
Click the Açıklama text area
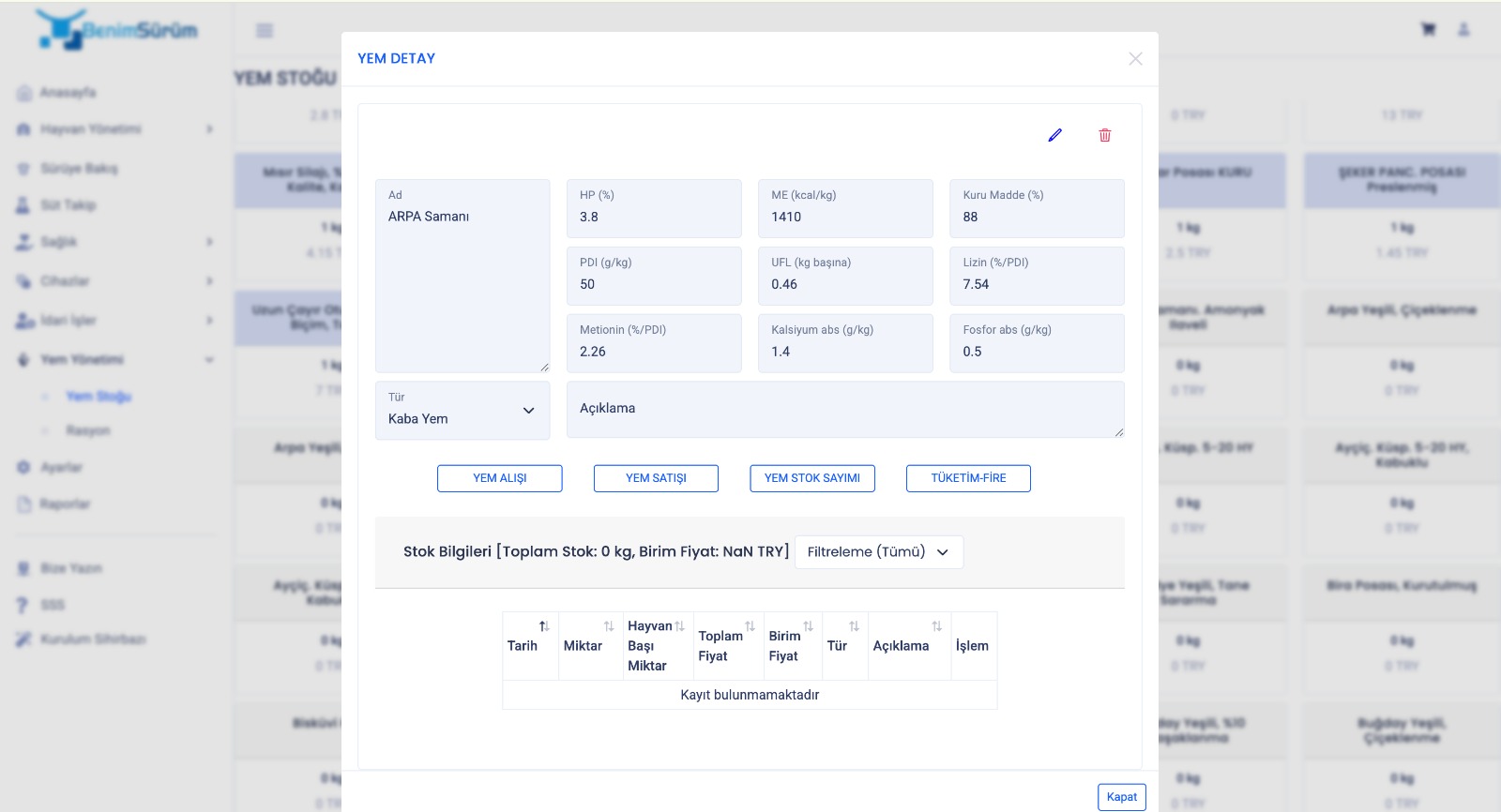[x=845, y=410]
